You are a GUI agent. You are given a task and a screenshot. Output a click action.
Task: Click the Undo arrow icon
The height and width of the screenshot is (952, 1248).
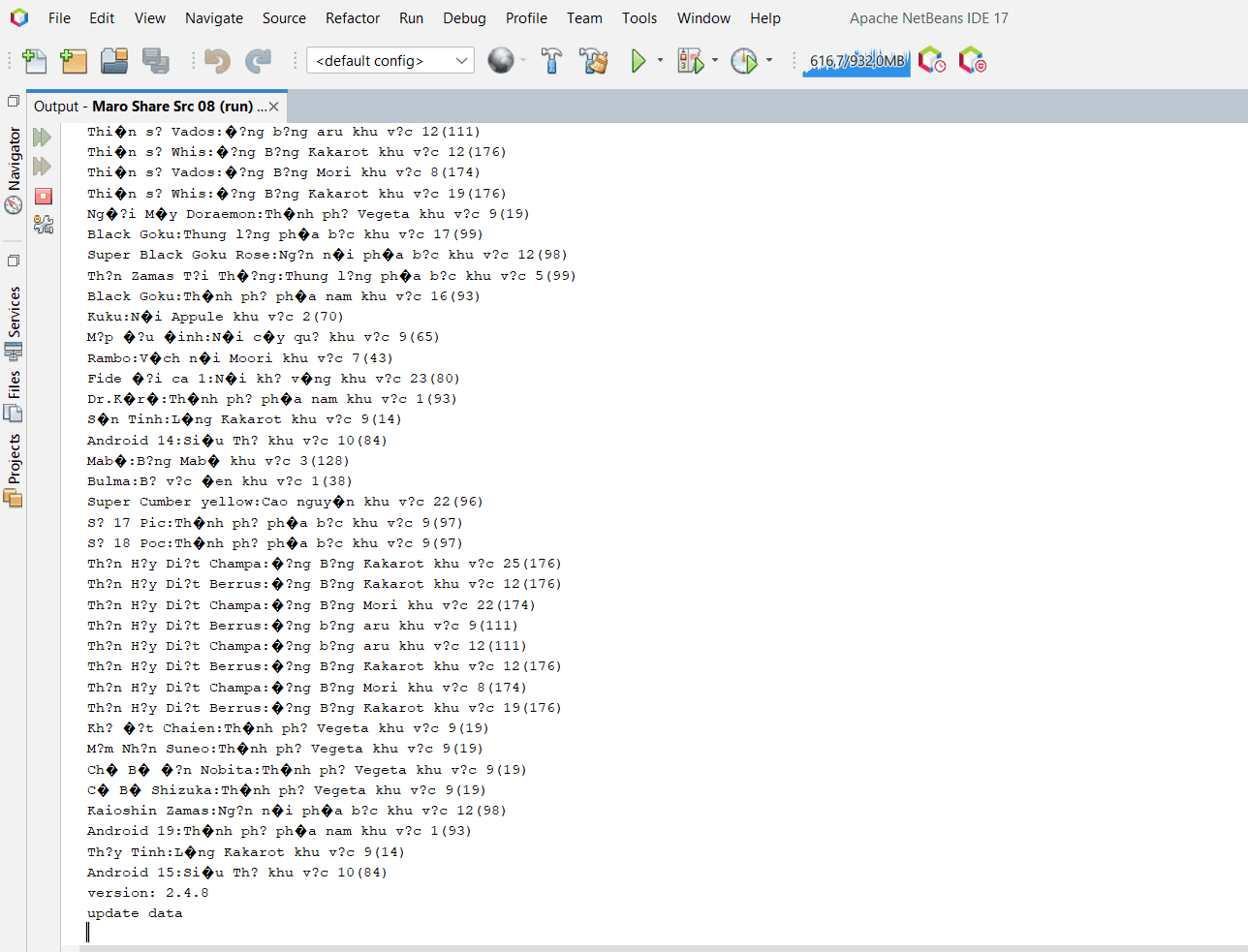click(217, 61)
